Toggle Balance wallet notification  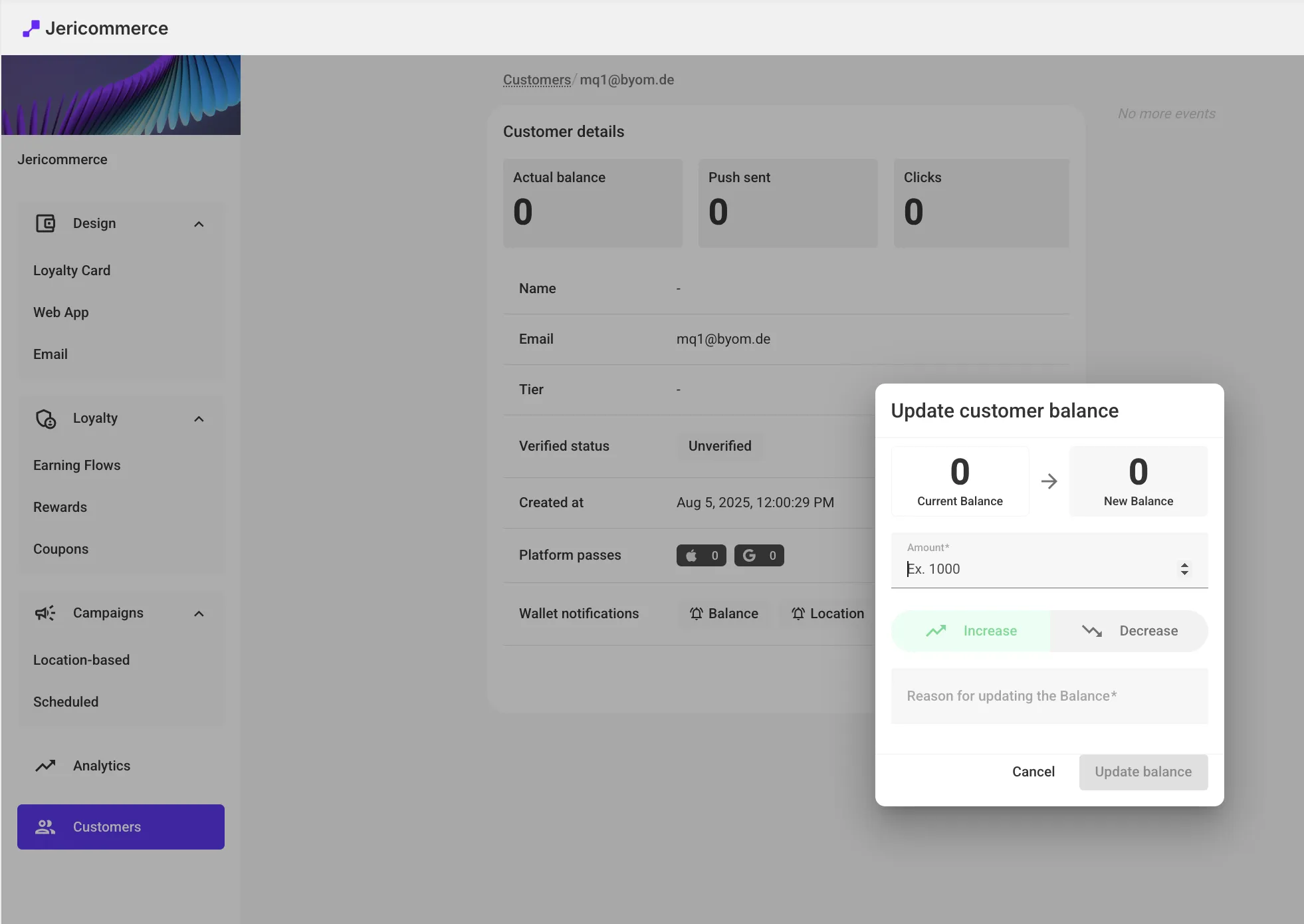click(724, 614)
